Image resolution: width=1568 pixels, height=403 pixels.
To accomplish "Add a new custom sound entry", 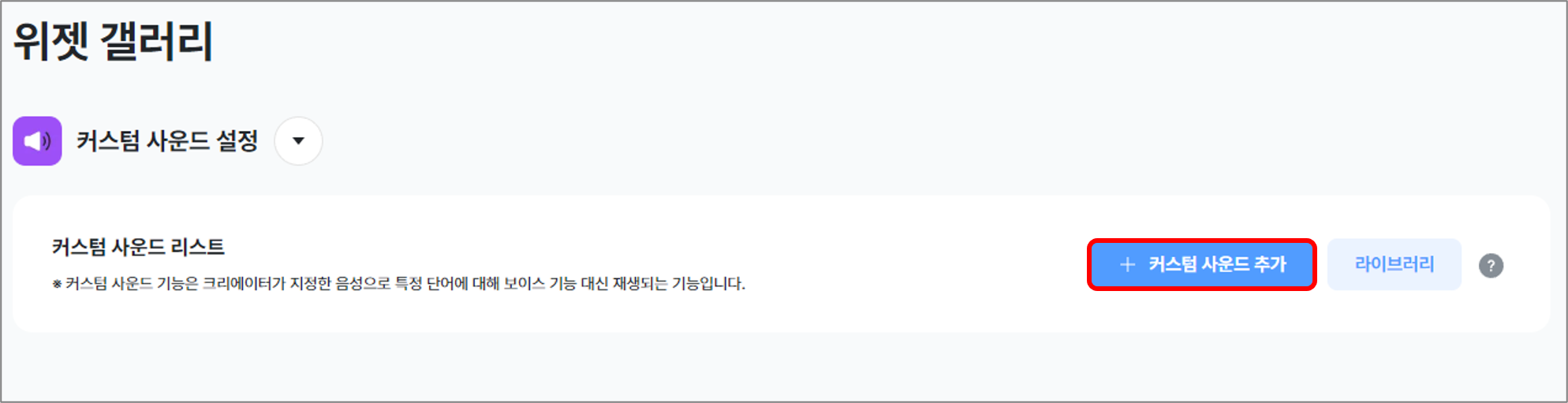I will tap(1201, 265).
